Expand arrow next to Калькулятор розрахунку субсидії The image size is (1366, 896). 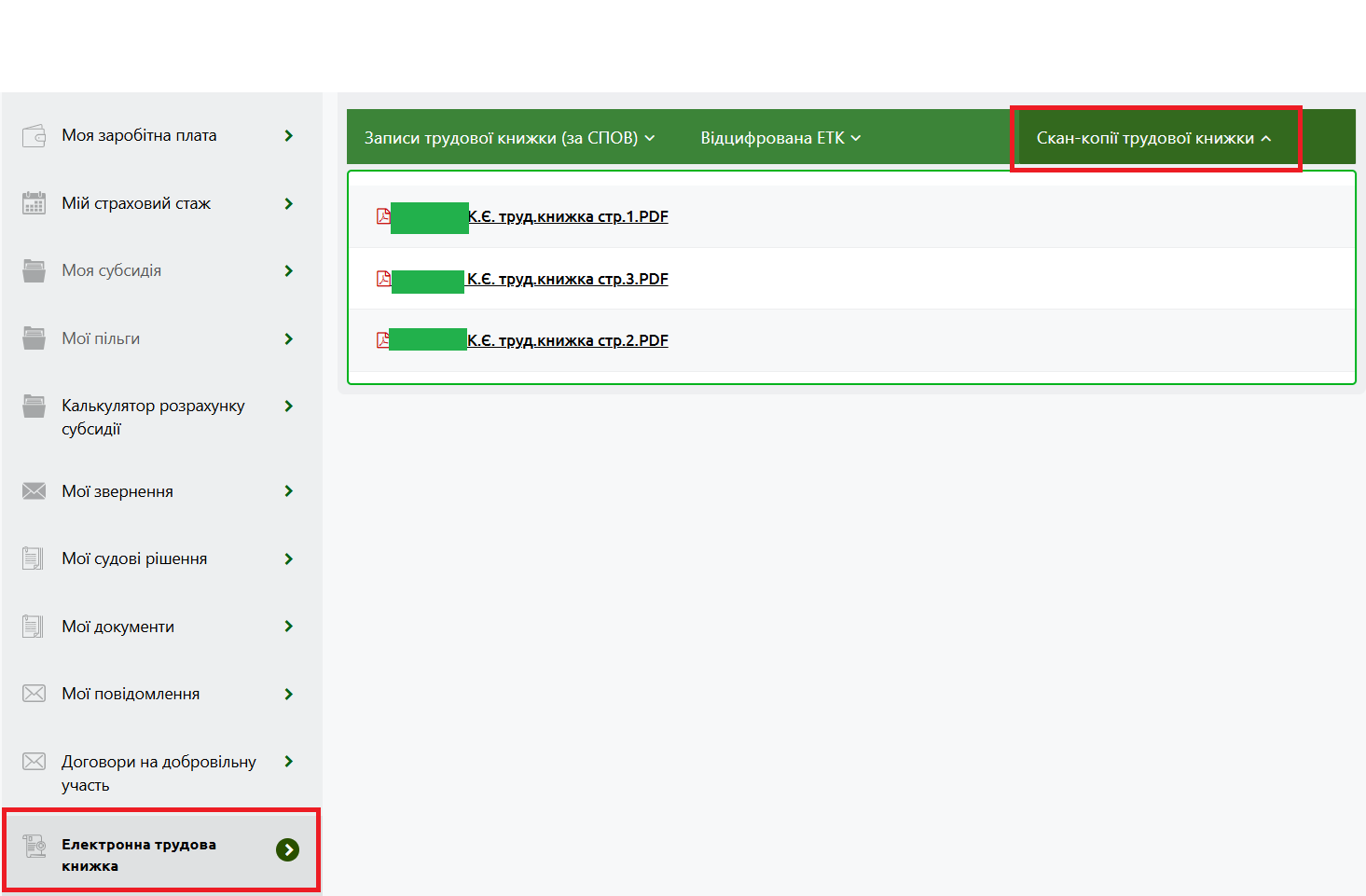point(289,407)
